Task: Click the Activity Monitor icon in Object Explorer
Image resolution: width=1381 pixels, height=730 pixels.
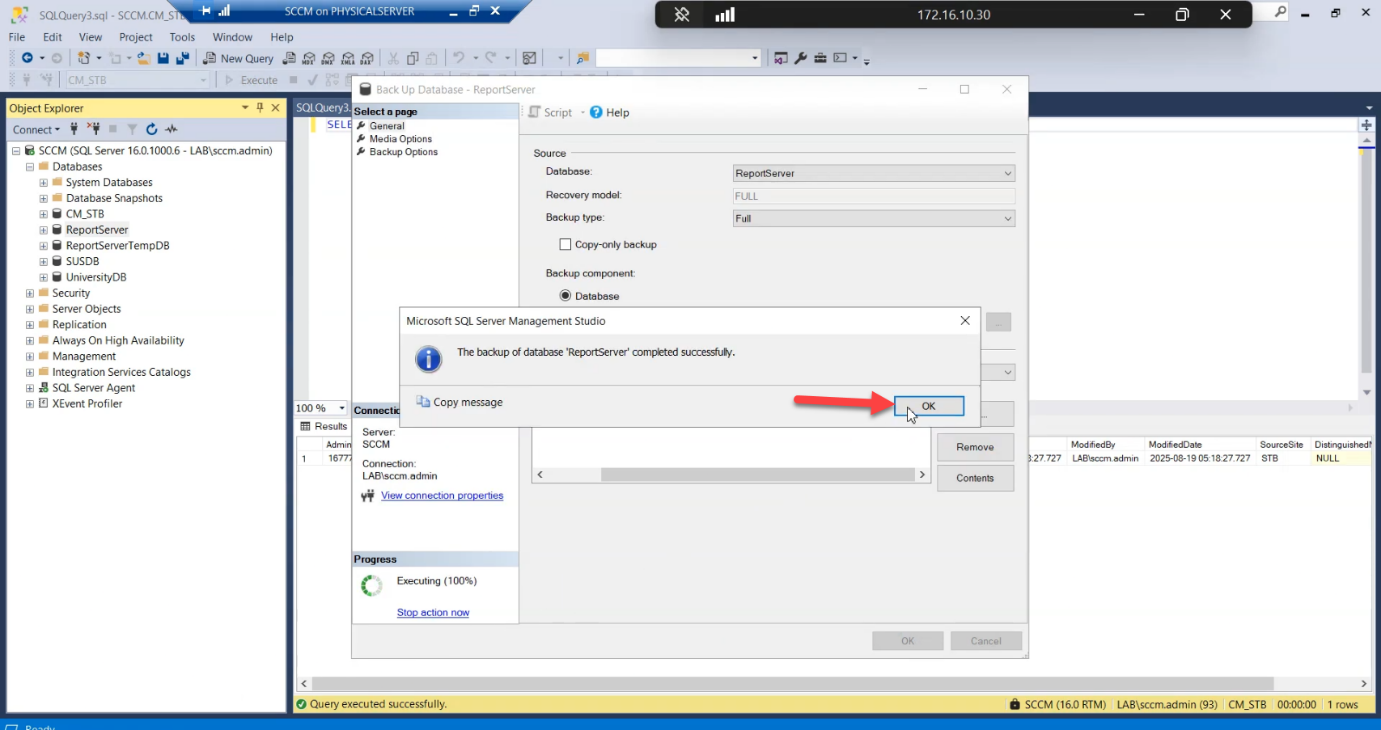Action: (171, 129)
